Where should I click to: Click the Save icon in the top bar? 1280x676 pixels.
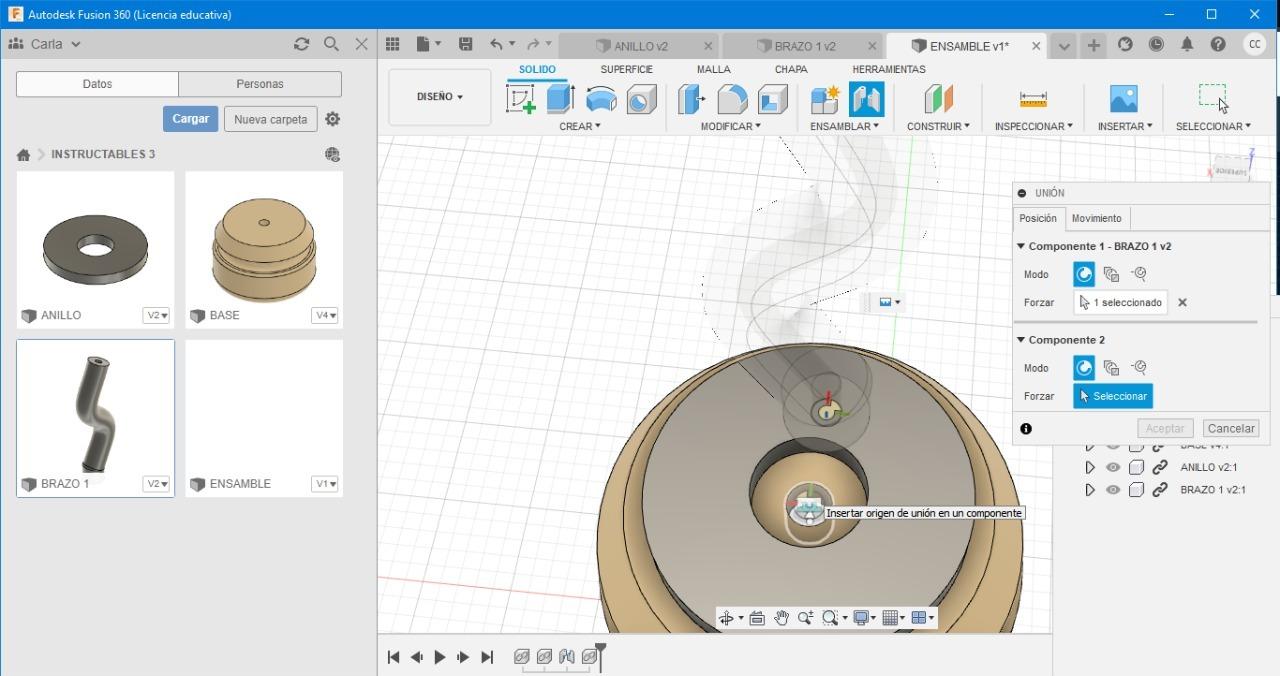point(465,44)
